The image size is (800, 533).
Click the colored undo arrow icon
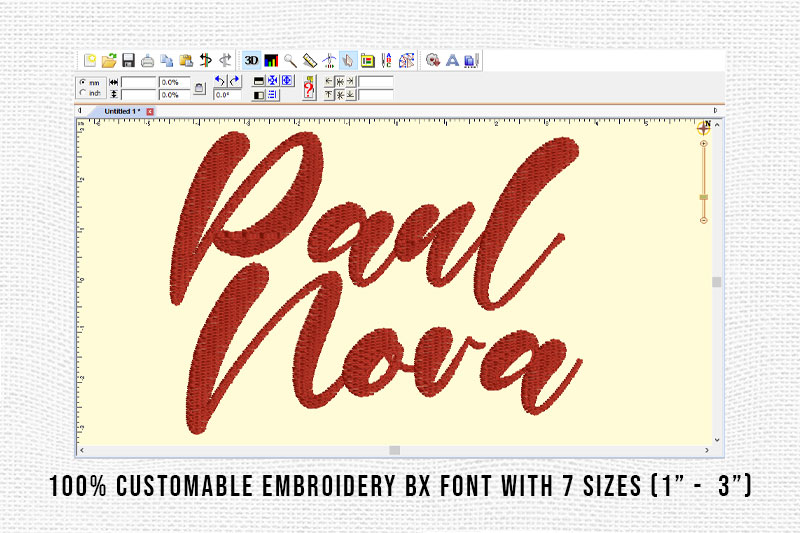pos(206,61)
